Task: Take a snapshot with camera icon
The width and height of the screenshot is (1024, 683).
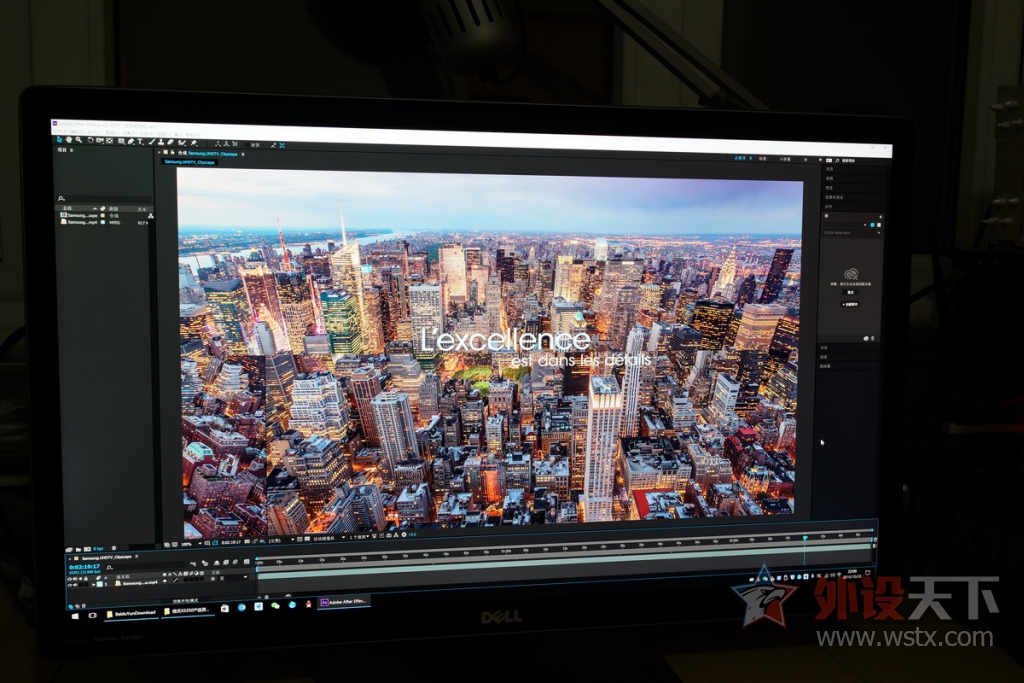Action: click(x=247, y=541)
